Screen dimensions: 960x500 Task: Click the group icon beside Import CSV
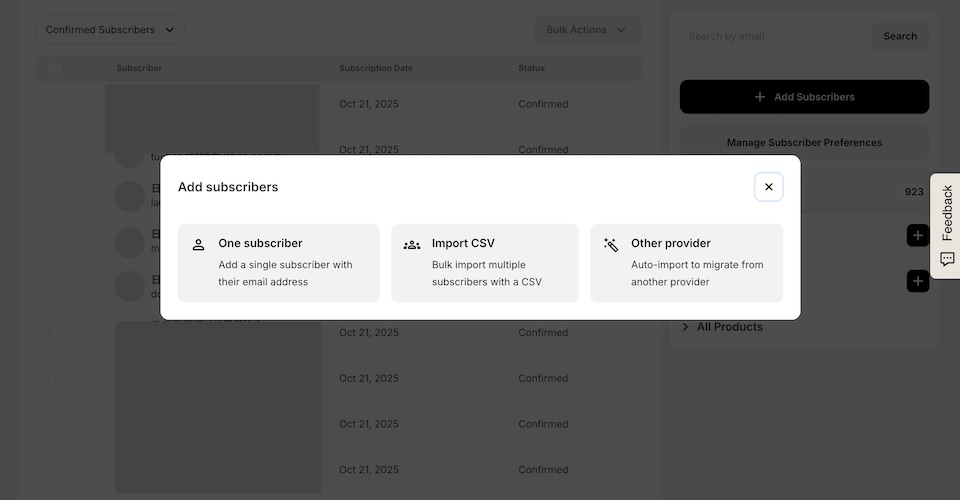(411, 244)
